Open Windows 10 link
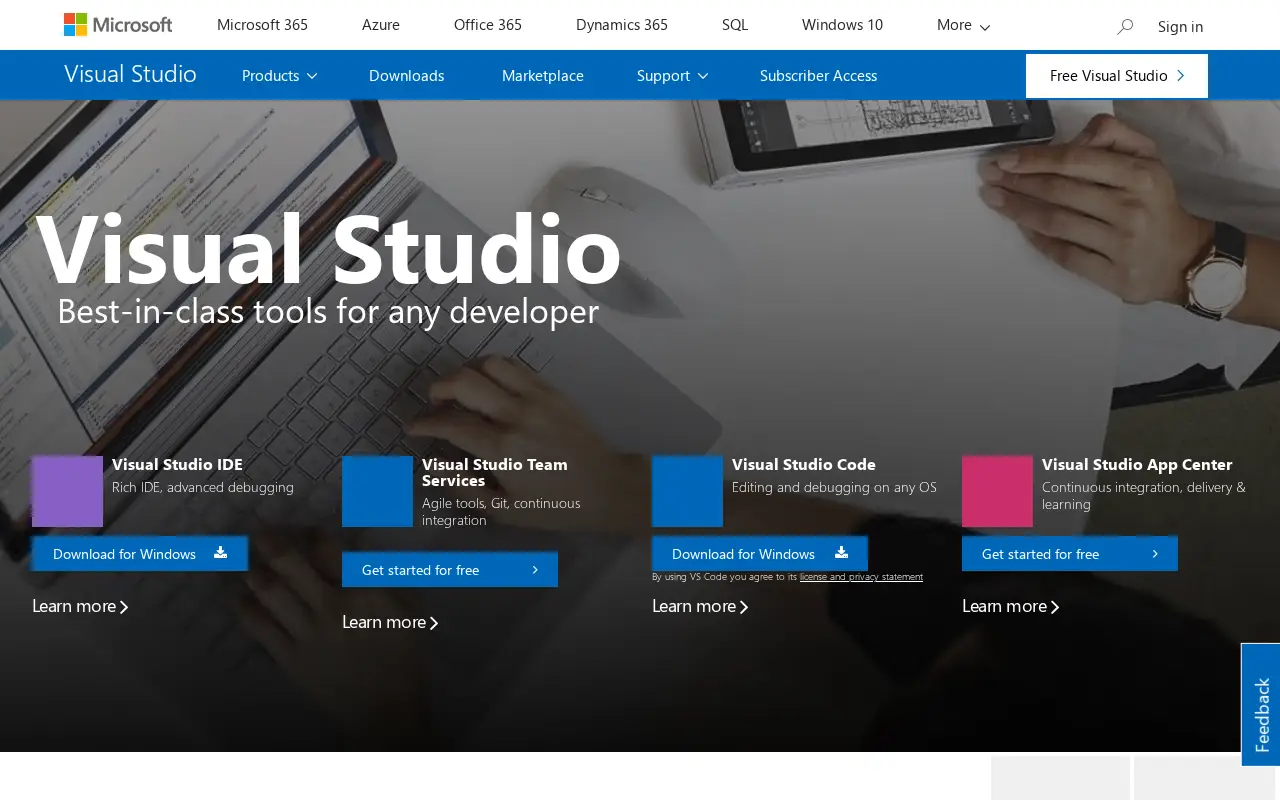1280x800 pixels. click(x=842, y=25)
